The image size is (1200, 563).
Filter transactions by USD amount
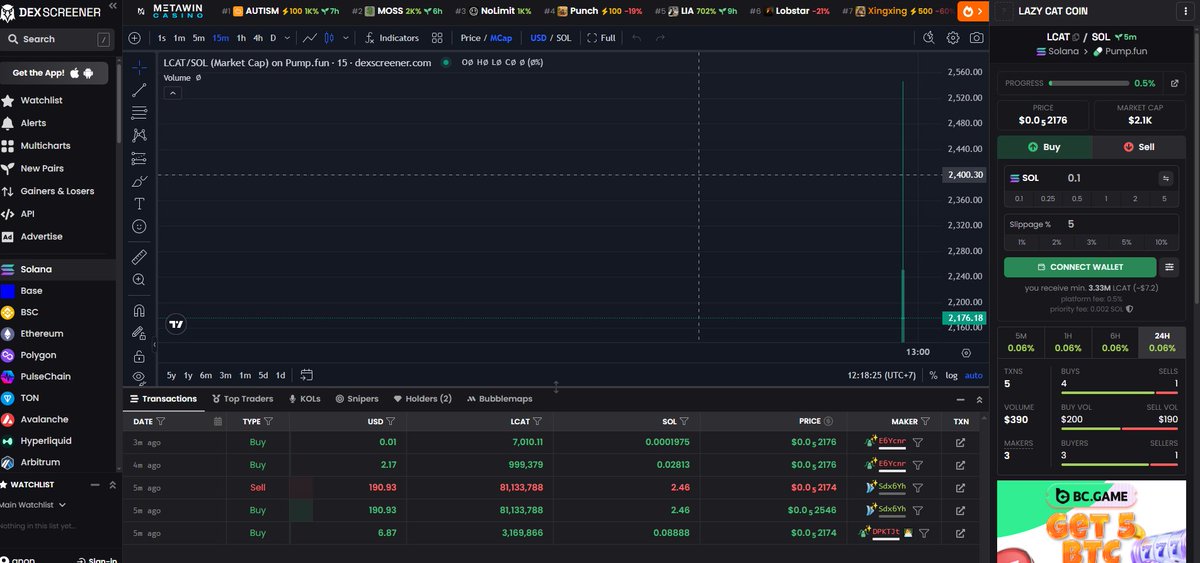click(x=390, y=422)
